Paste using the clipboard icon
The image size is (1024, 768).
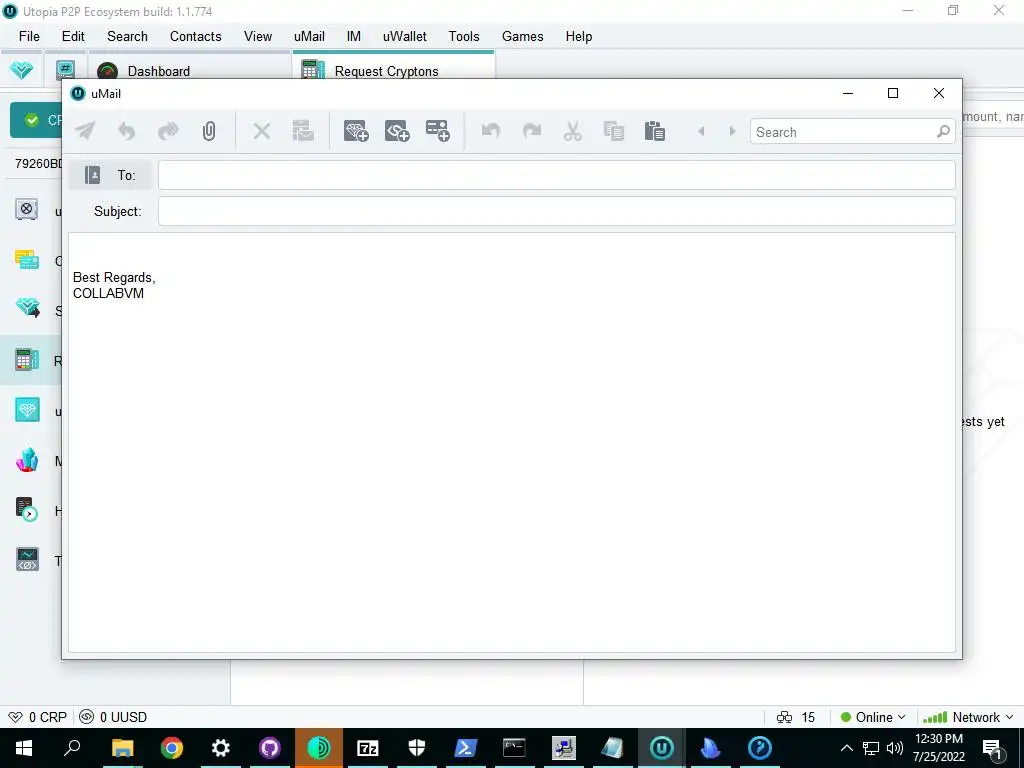[x=654, y=131]
